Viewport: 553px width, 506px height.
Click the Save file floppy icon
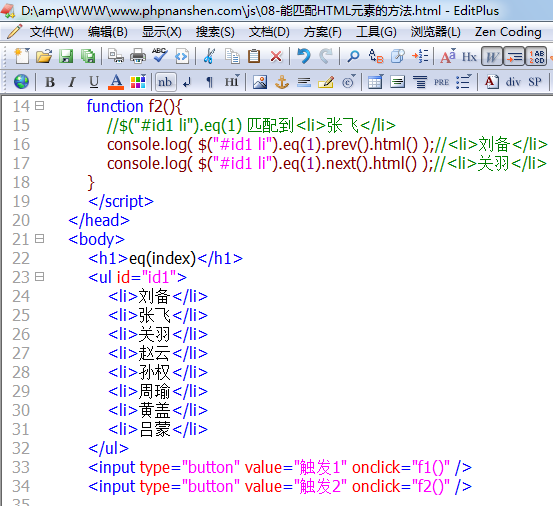[x=66, y=56]
